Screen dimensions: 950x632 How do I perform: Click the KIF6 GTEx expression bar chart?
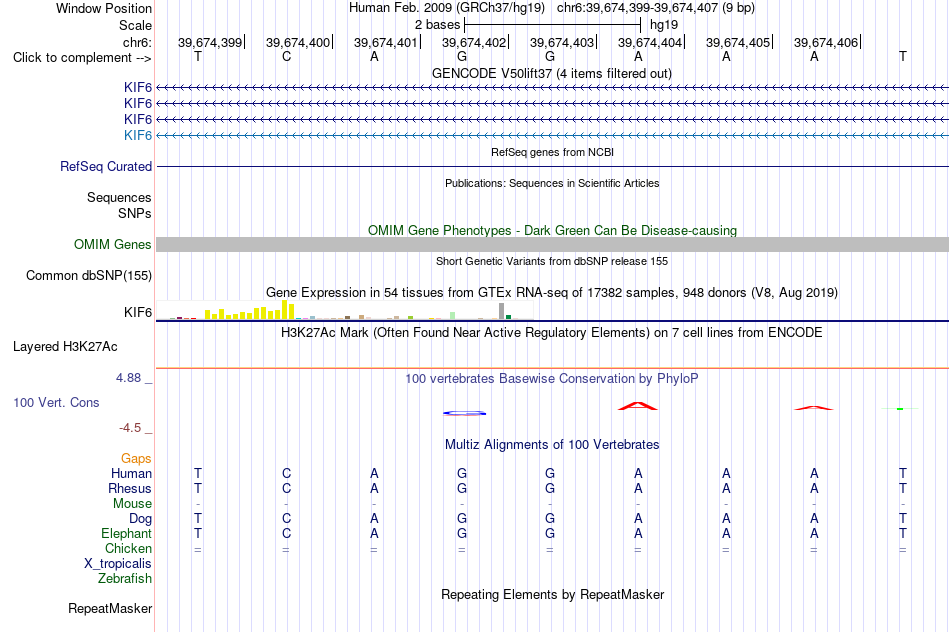click(x=344, y=310)
